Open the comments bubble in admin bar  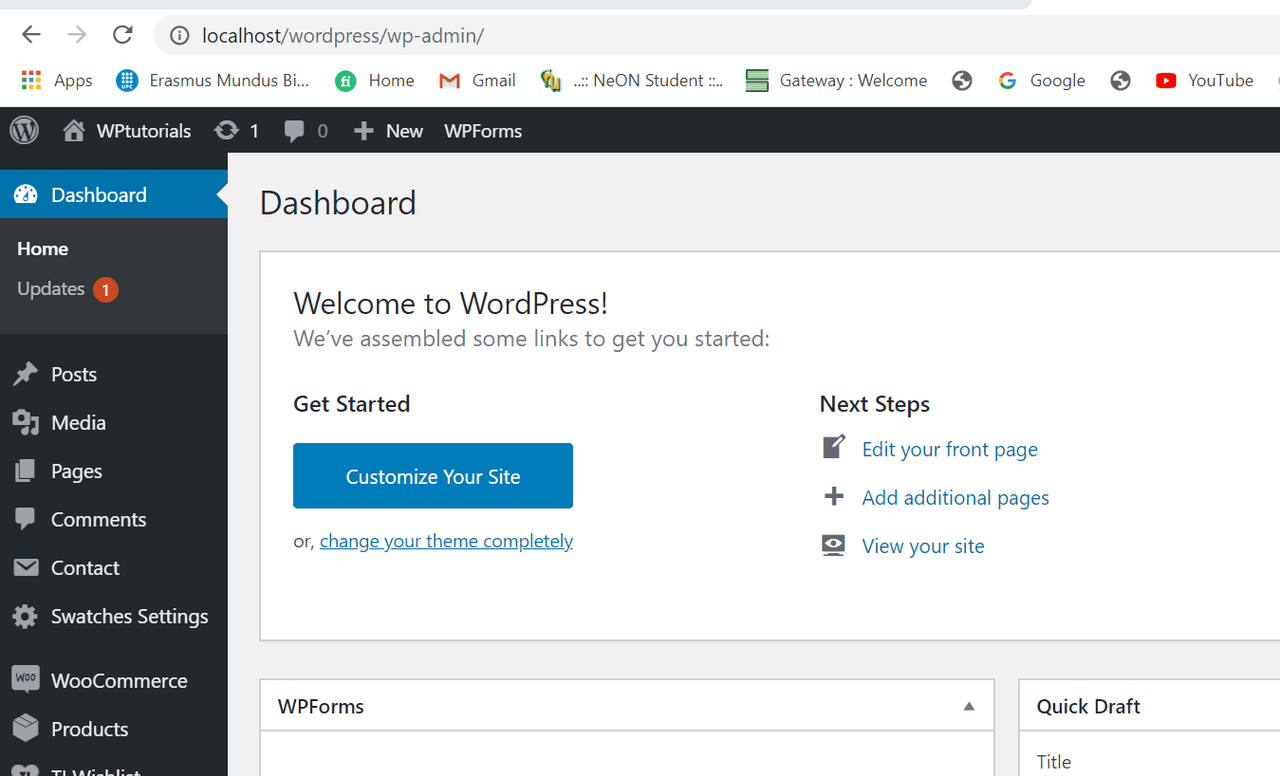click(x=294, y=131)
